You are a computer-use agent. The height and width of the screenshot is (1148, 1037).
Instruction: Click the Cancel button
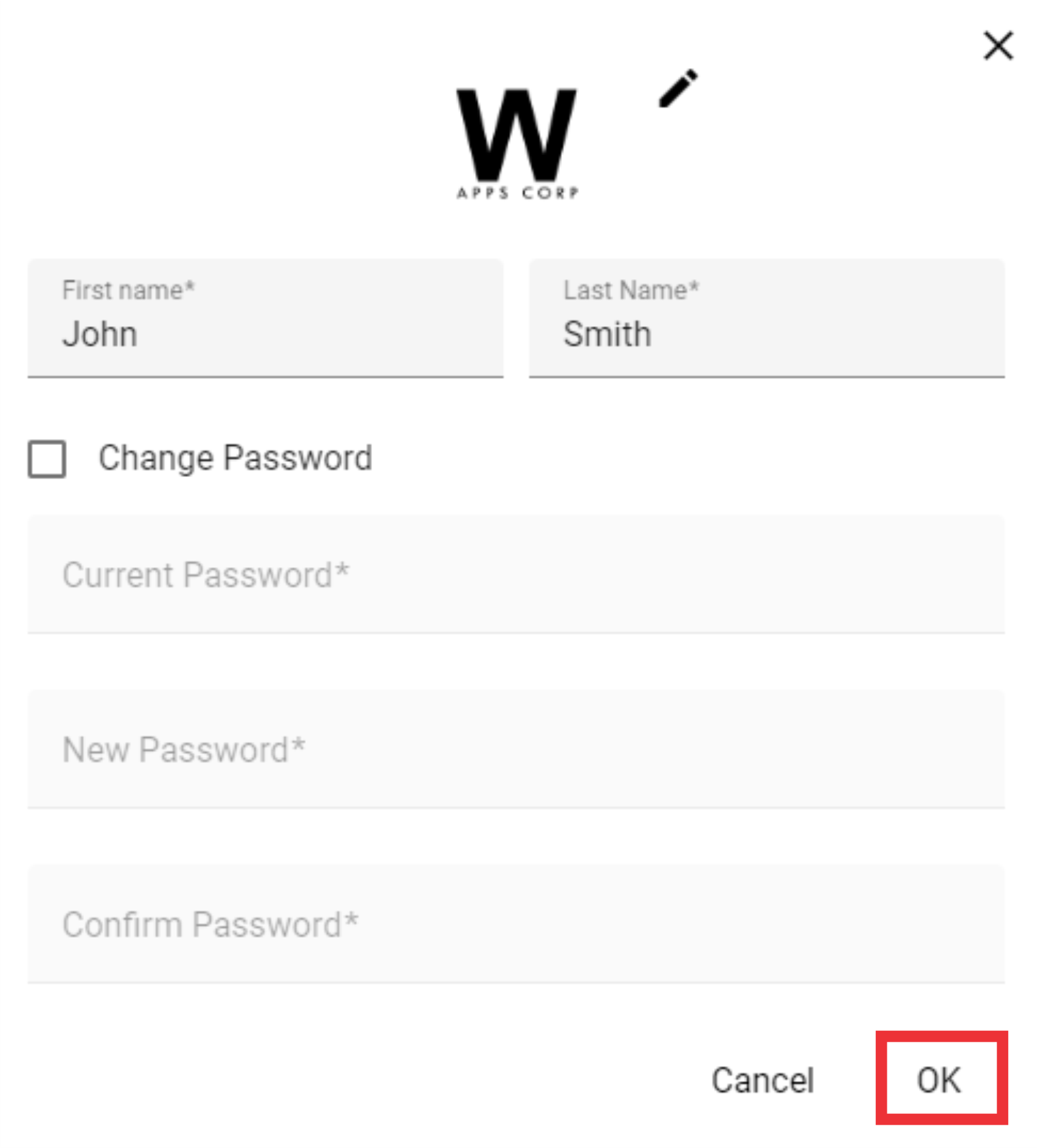point(763,1080)
